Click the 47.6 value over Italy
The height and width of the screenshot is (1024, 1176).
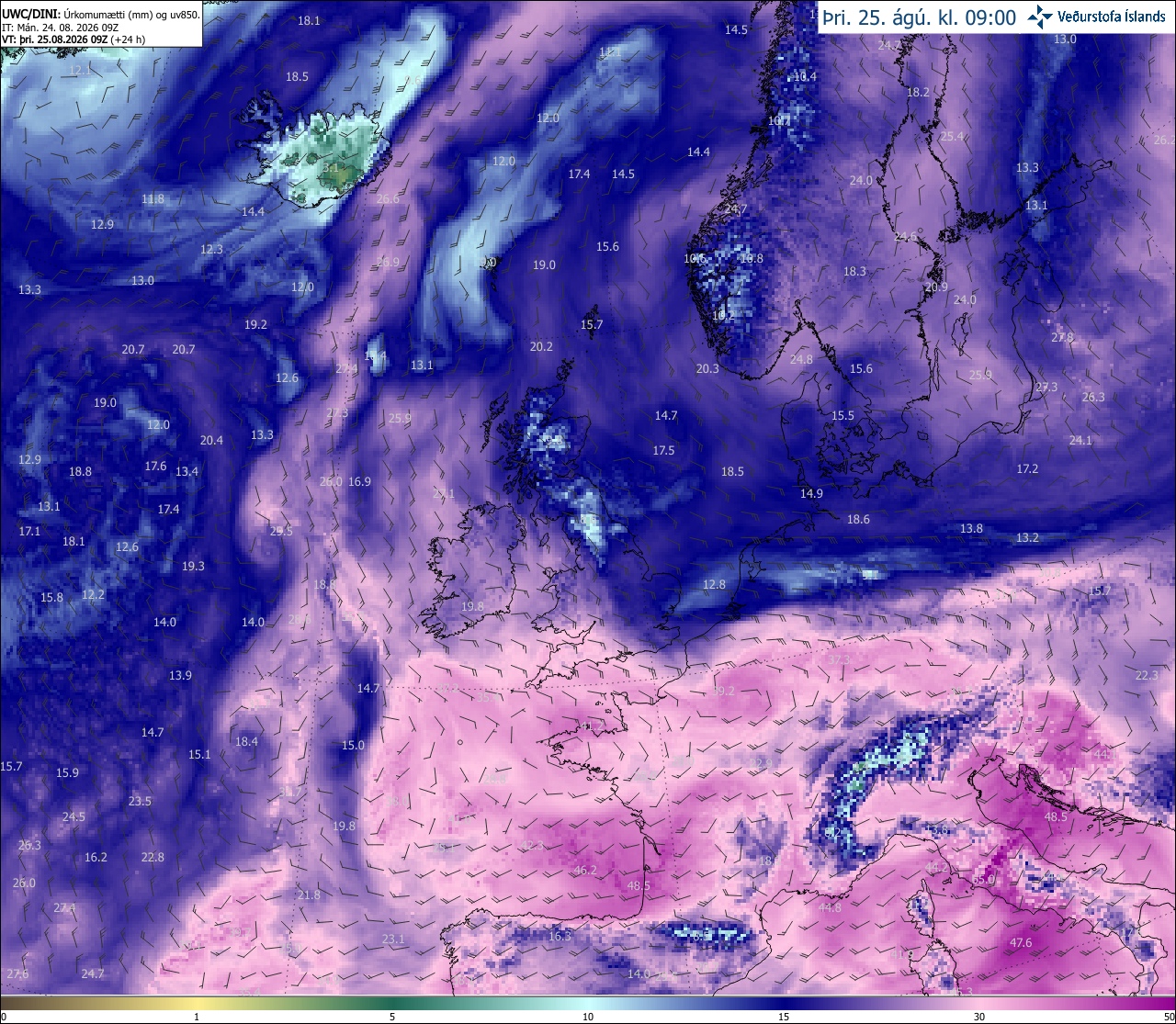pos(1021,942)
